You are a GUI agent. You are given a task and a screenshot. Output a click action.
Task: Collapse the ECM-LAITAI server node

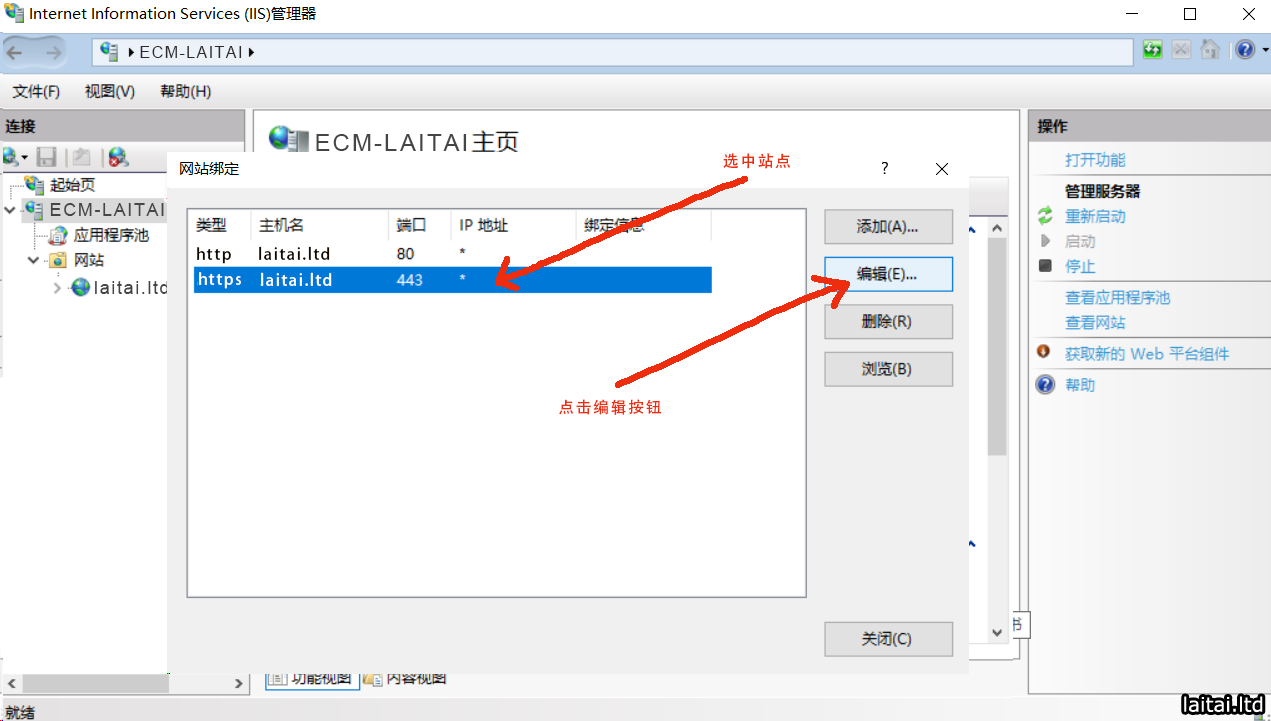[10, 210]
